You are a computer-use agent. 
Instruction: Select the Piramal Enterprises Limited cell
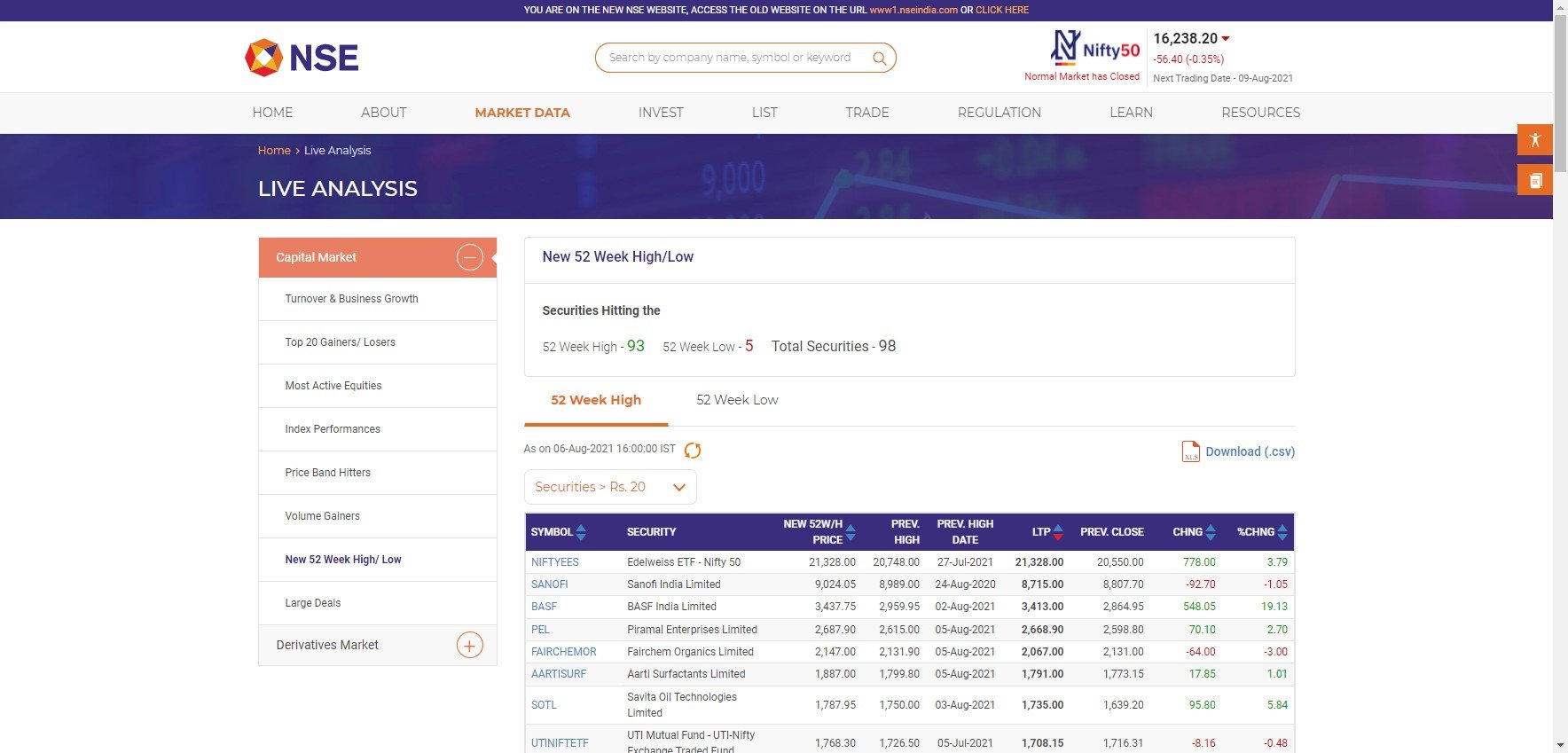[692, 630]
